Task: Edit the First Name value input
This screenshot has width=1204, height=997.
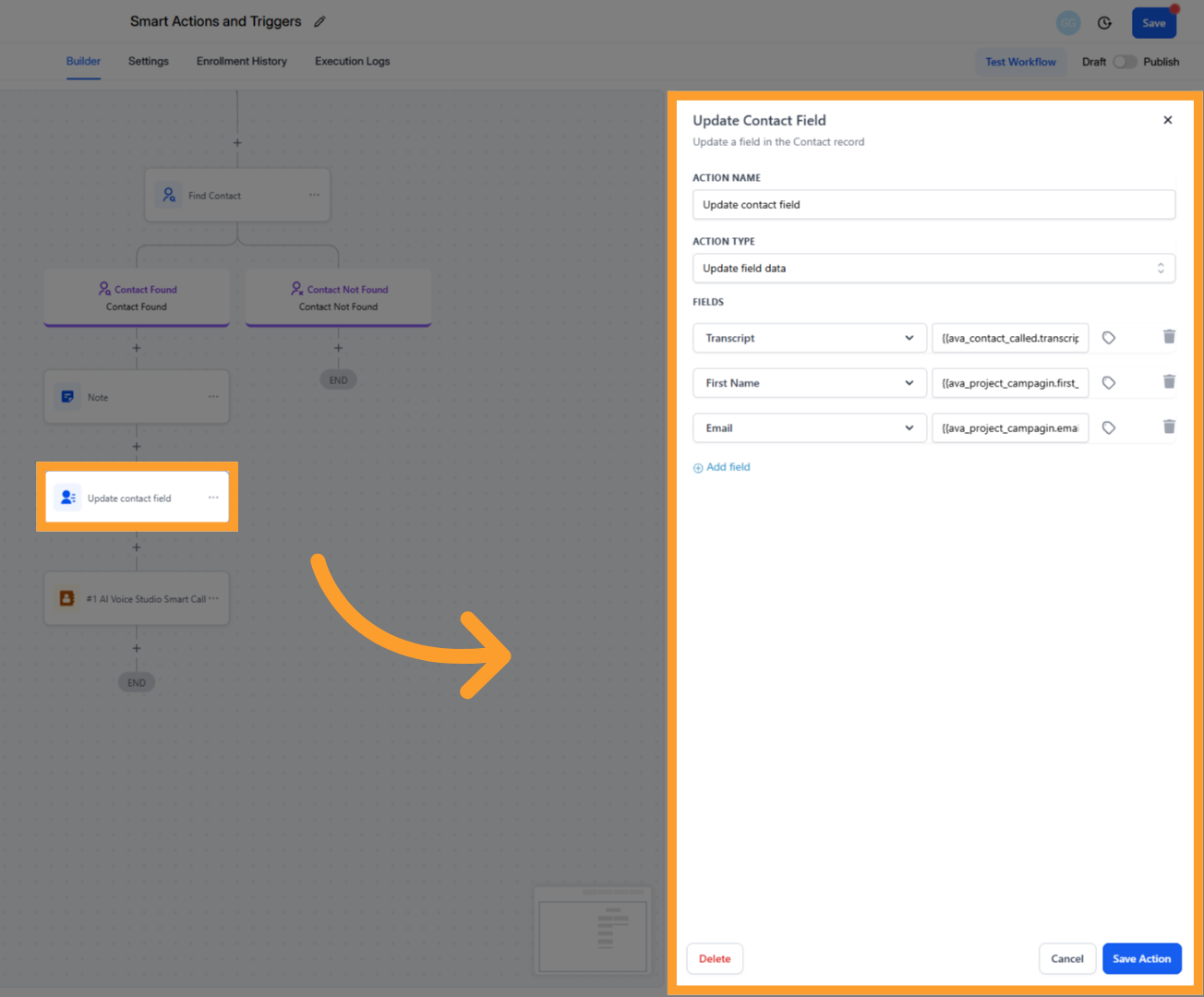Action: (x=1010, y=383)
